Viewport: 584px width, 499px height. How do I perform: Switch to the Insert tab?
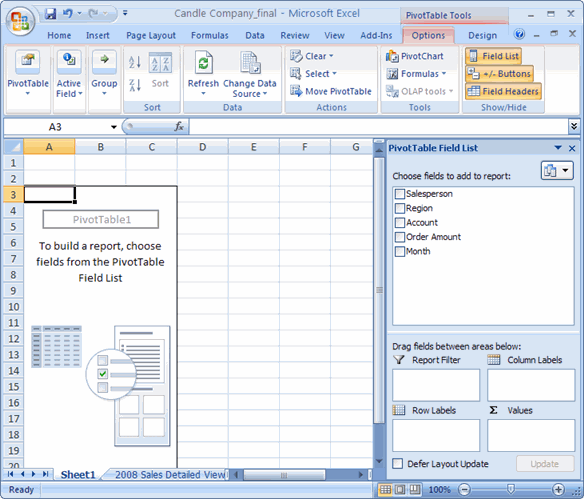tap(98, 35)
